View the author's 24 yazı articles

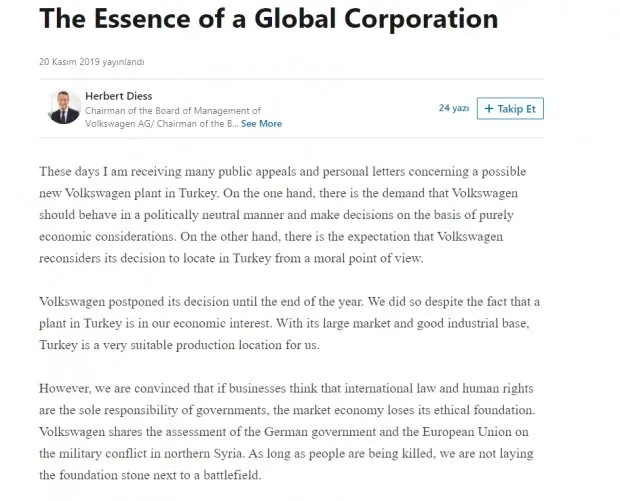click(x=454, y=108)
